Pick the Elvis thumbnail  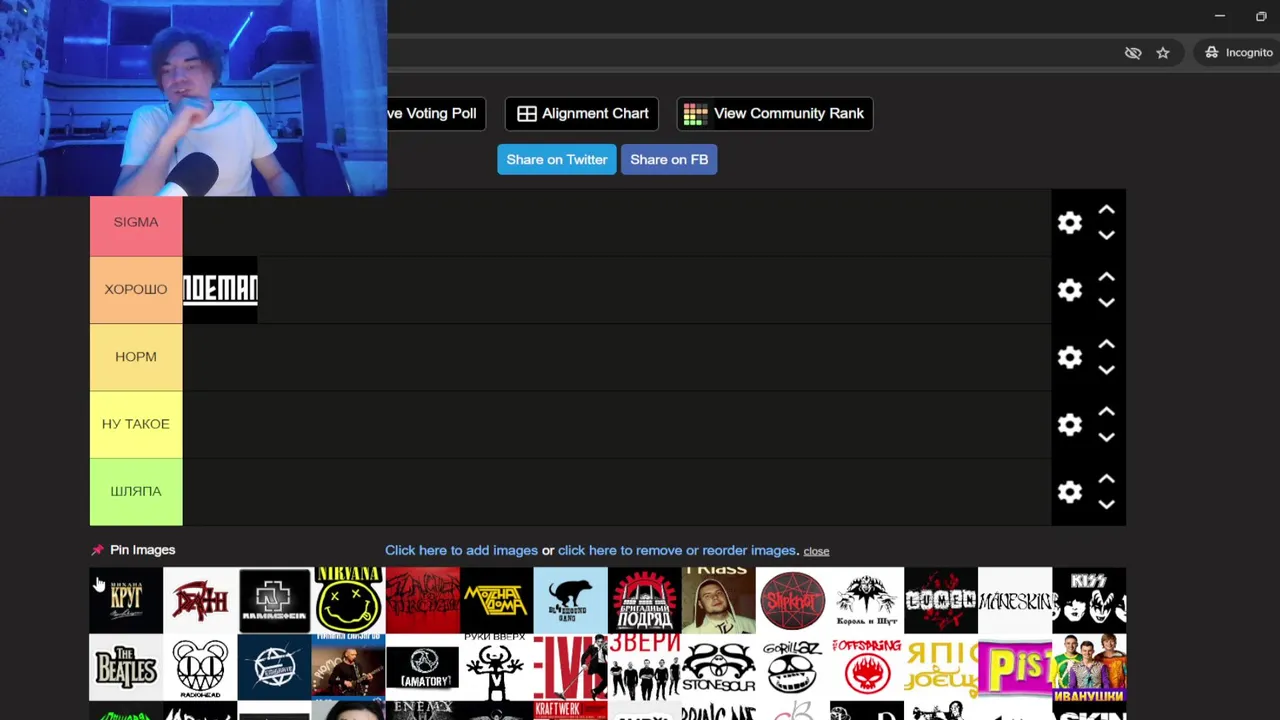570,667
